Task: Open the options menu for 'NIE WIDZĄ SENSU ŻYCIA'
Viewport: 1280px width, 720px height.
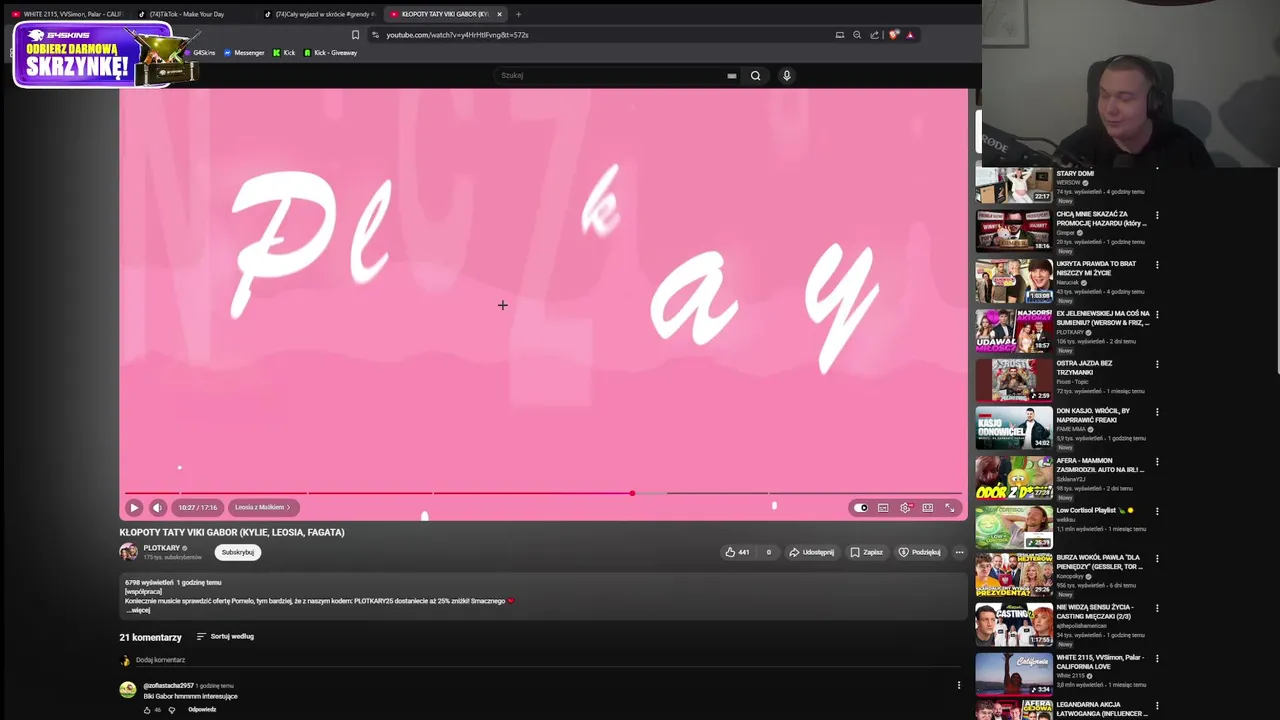Action: [1157, 608]
